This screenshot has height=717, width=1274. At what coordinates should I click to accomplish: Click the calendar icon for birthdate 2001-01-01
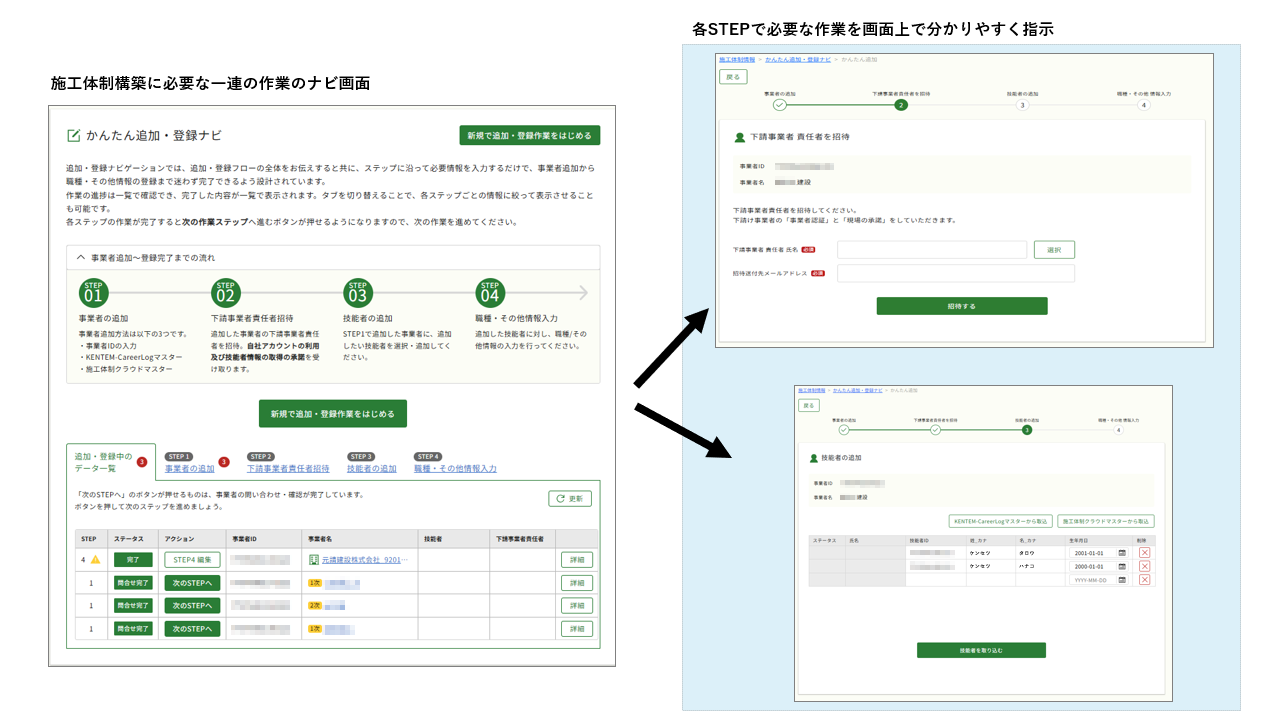(1121, 552)
